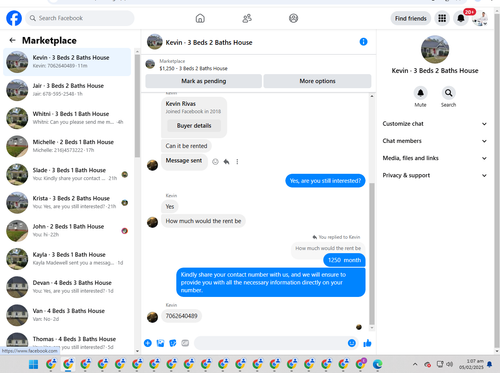
Task: Choose a GIF icon
Action: tap(185, 343)
